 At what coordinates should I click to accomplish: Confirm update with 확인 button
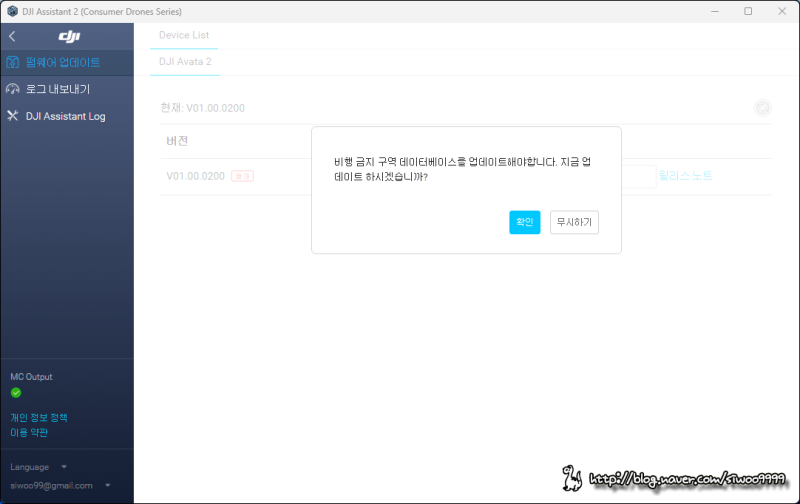point(524,222)
